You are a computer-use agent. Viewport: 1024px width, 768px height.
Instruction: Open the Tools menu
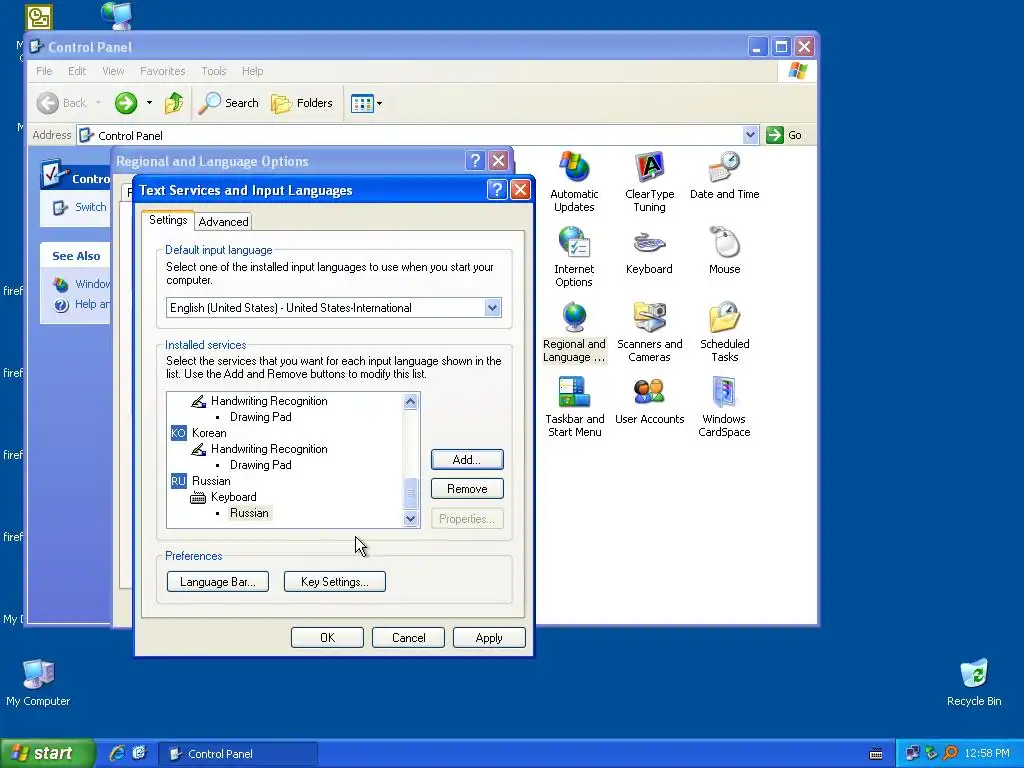click(x=214, y=71)
